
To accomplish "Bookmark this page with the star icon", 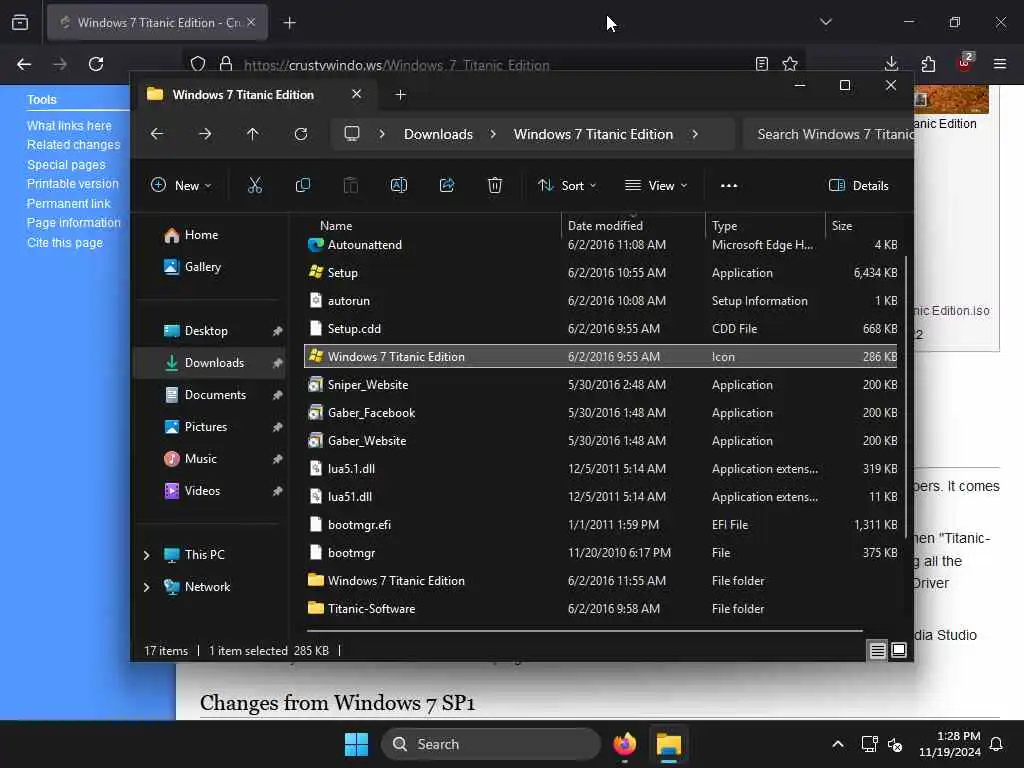I will [790, 64].
